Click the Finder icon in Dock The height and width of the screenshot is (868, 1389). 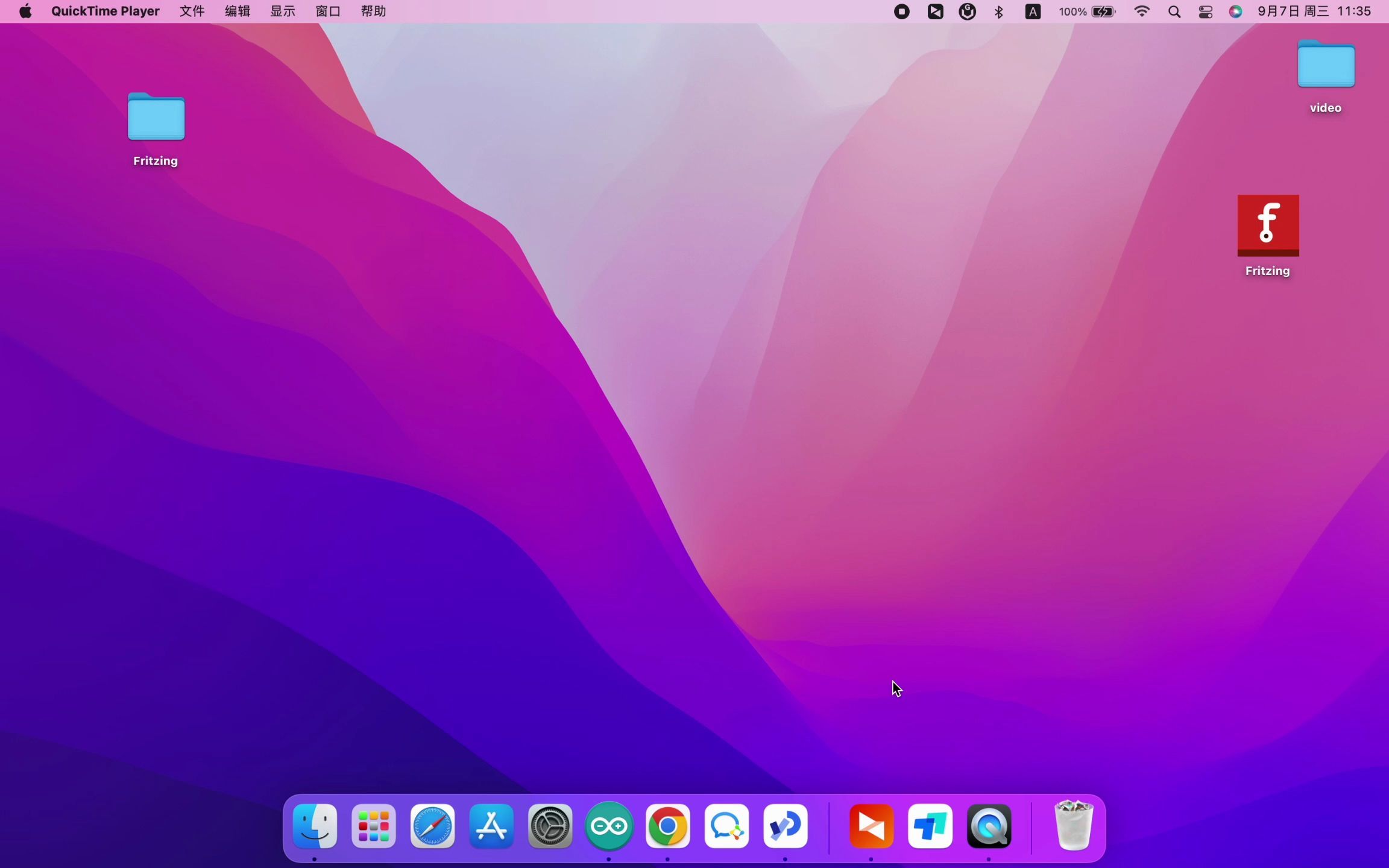click(315, 826)
